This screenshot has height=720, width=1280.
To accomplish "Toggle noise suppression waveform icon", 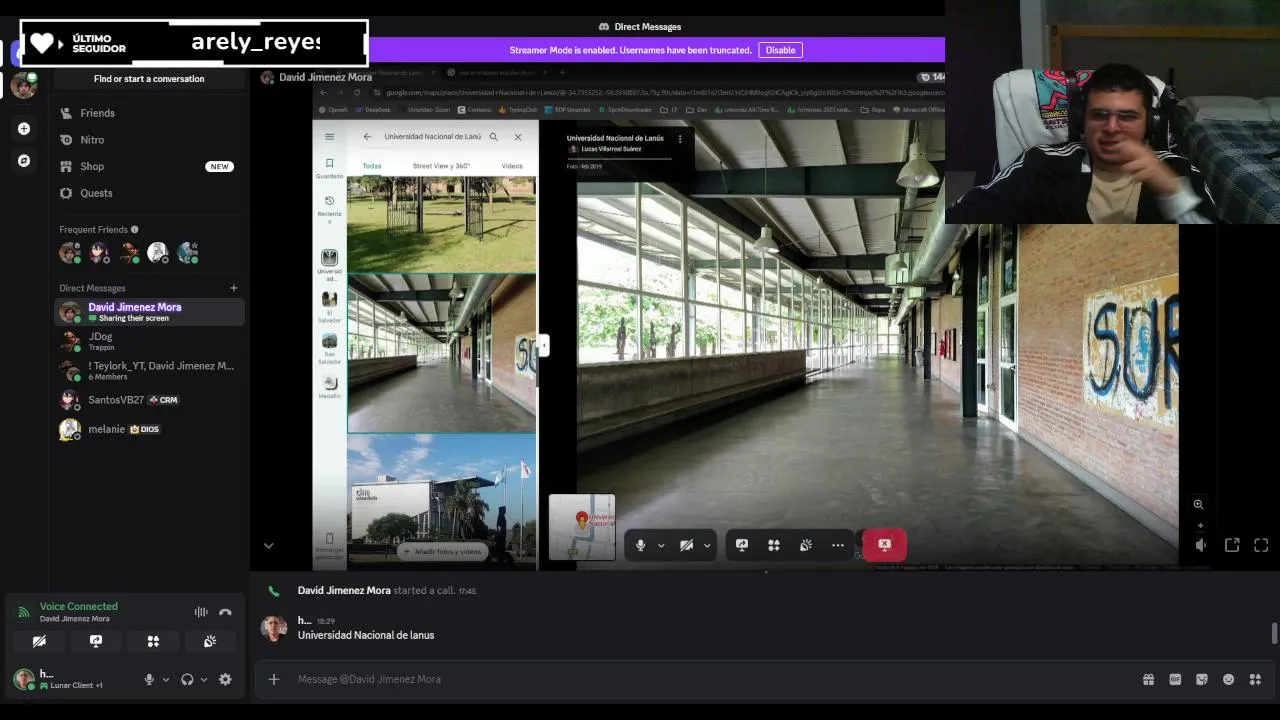I will pyautogui.click(x=201, y=612).
